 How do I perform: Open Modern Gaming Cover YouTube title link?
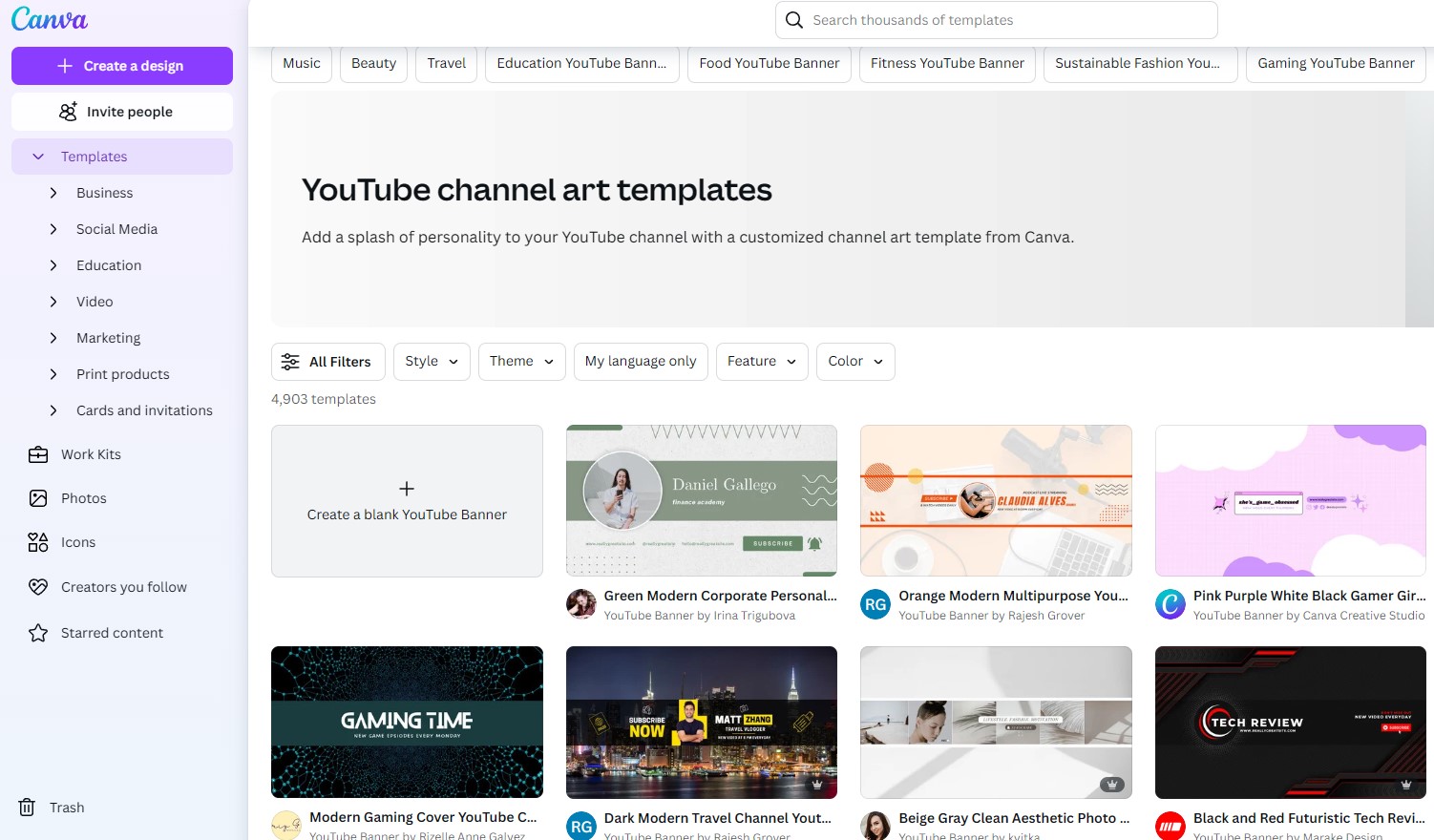[x=423, y=817]
